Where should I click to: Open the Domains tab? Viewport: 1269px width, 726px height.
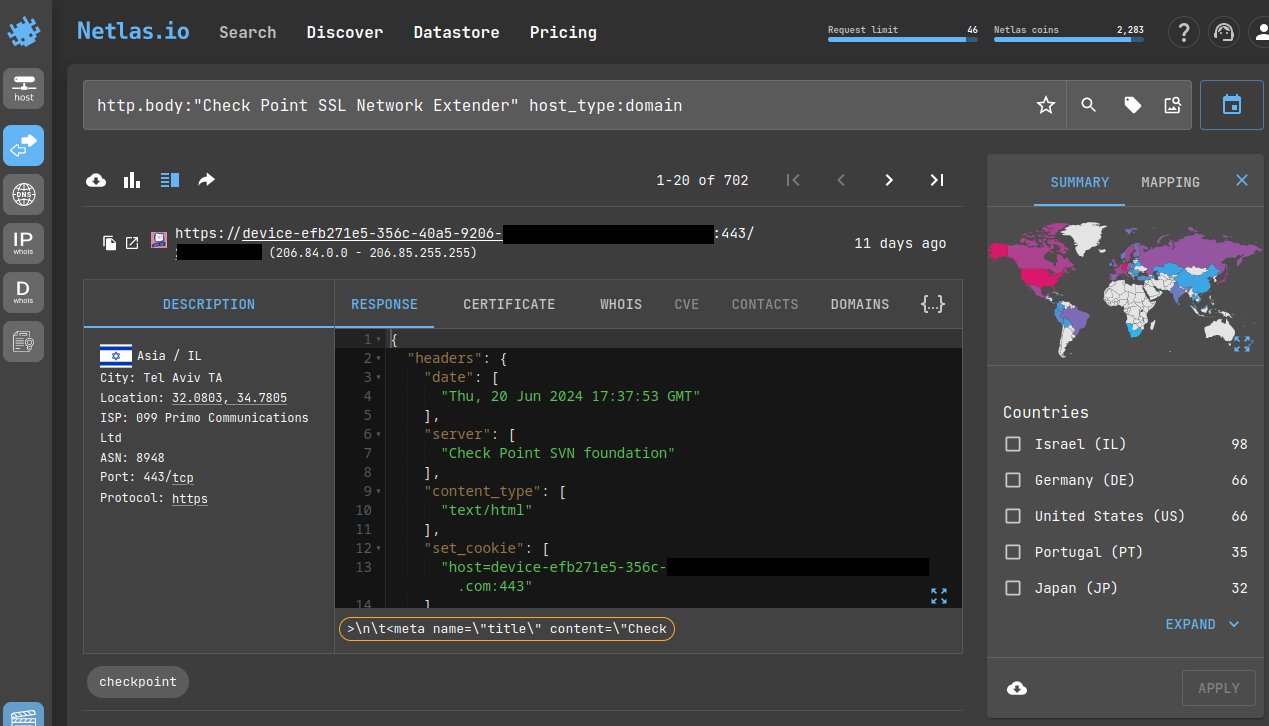[x=859, y=304]
